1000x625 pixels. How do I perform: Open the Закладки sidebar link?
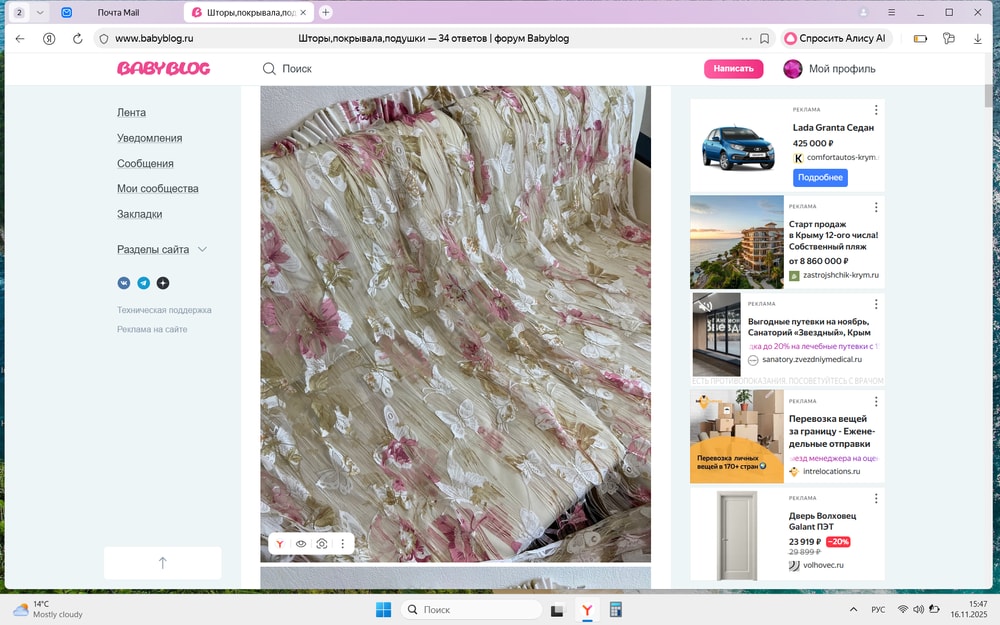(139, 214)
